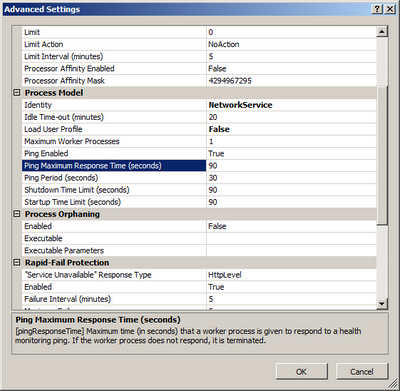Click the empty Executable value field
400x391 pixels.
[x=291, y=238]
